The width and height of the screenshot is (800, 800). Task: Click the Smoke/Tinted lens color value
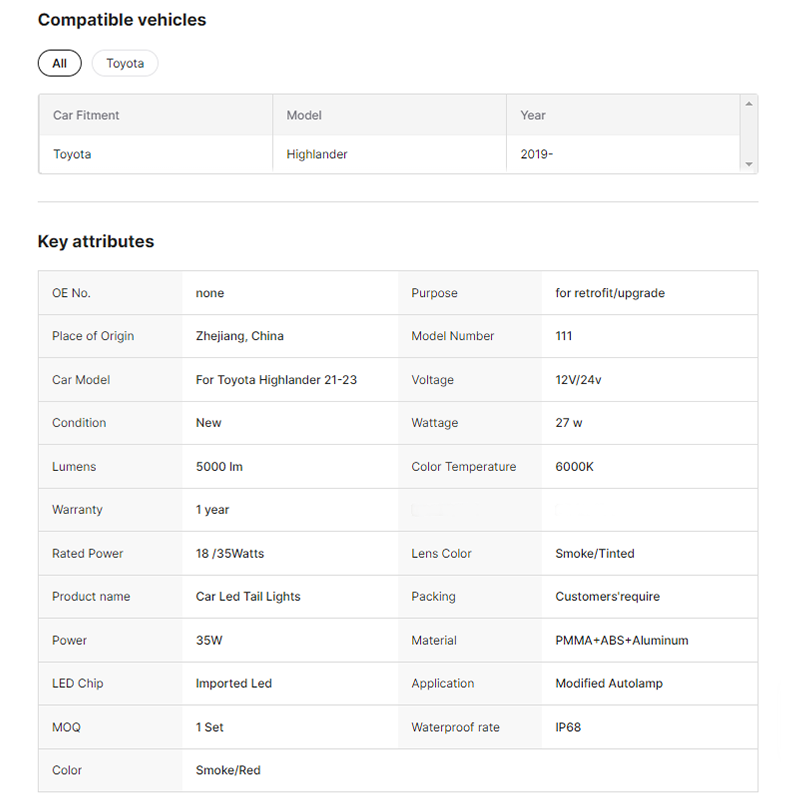point(595,553)
